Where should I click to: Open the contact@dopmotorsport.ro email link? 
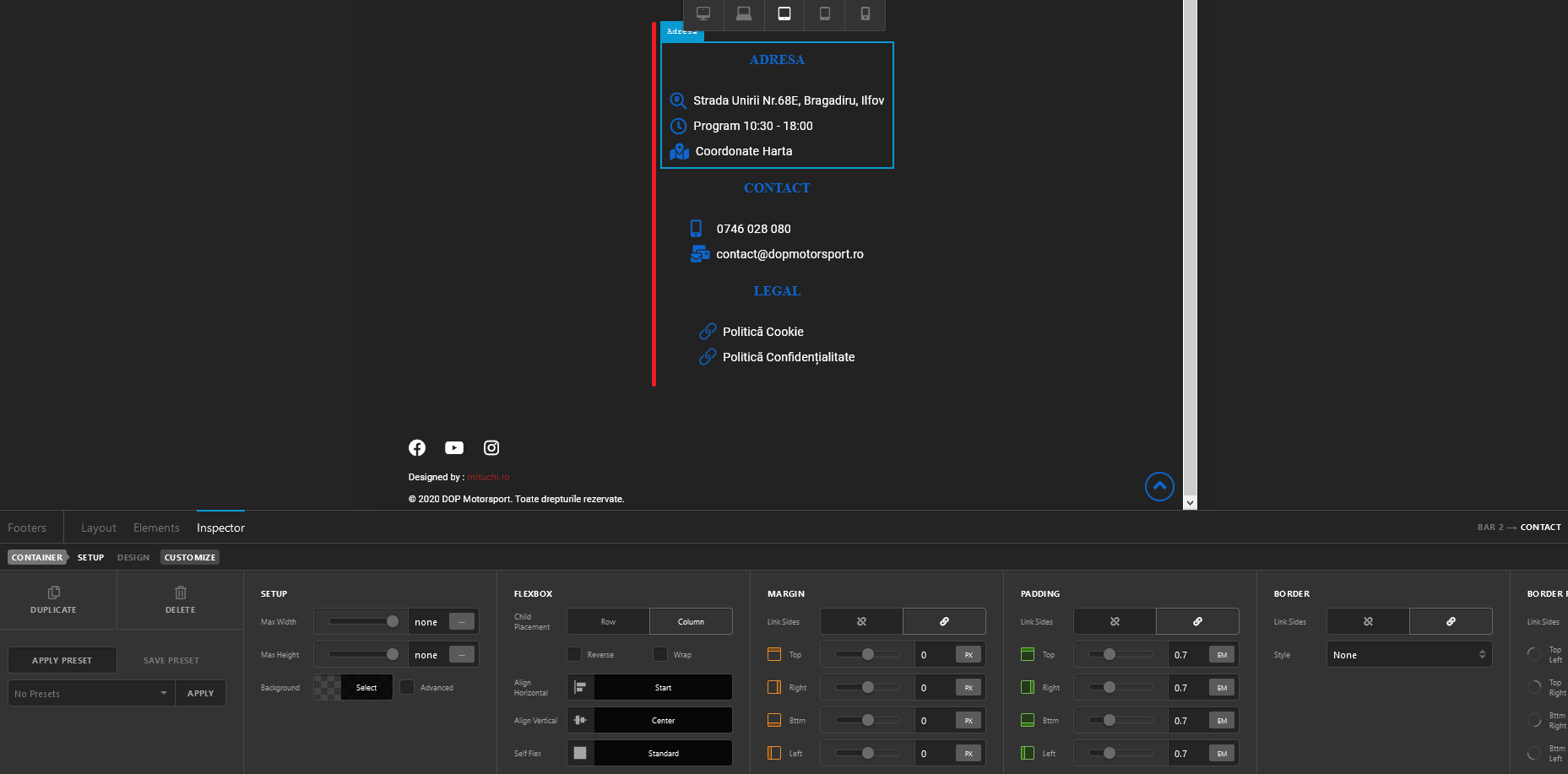point(789,254)
